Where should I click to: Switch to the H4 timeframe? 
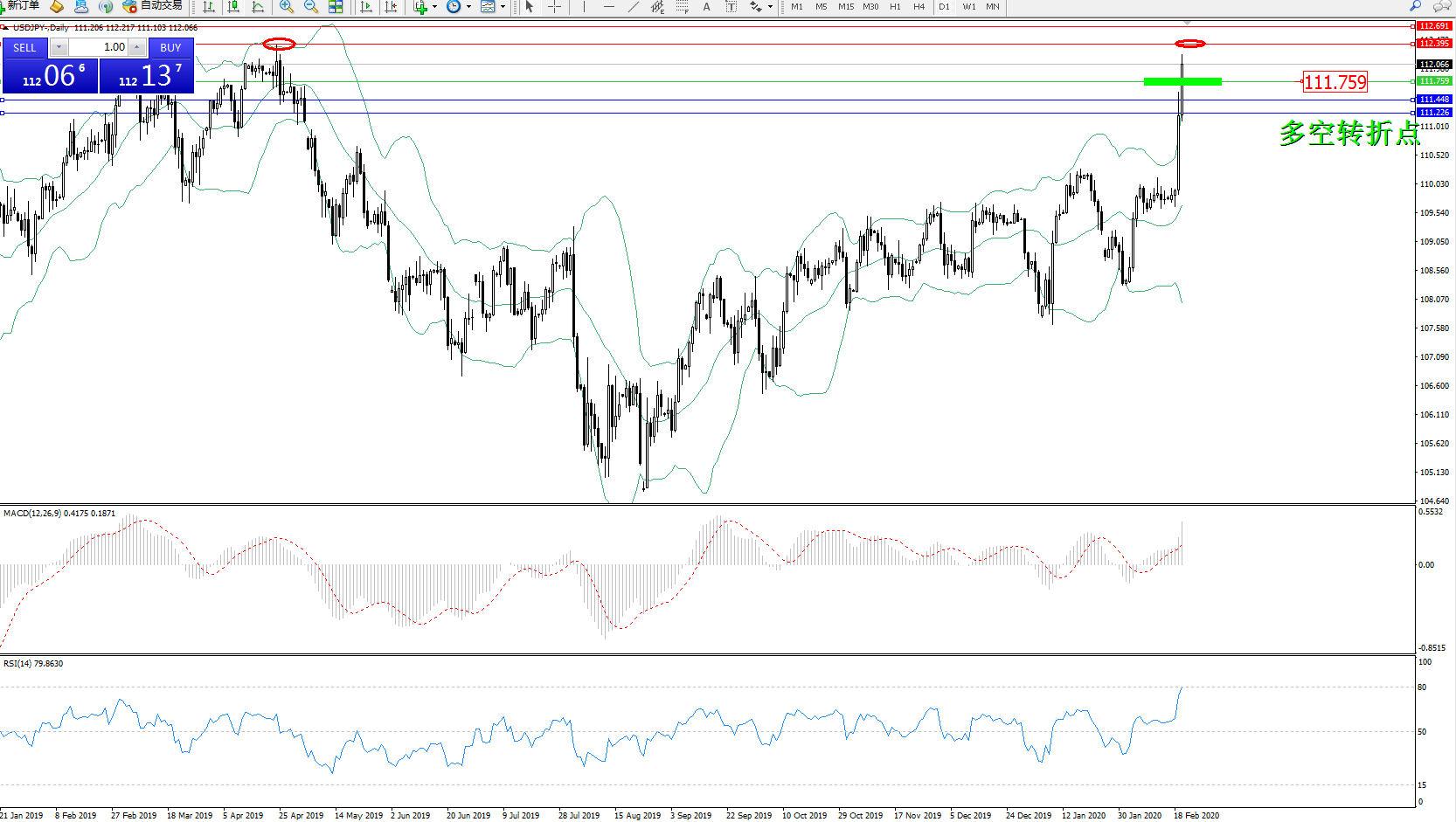(919, 7)
